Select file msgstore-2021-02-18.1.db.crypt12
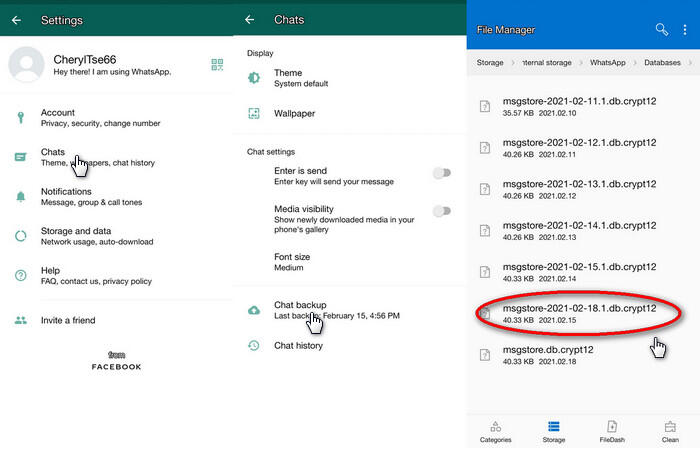This screenshot has width=700, height=452. click(x=579, y=314)
